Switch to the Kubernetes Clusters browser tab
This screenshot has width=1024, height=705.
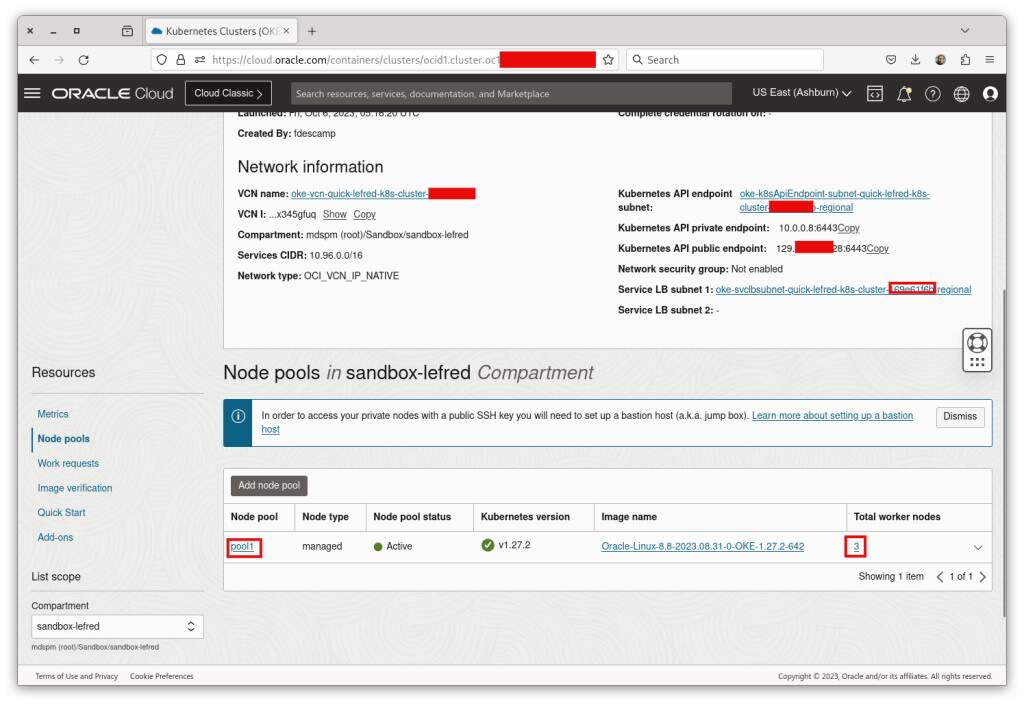pos(221,31)
